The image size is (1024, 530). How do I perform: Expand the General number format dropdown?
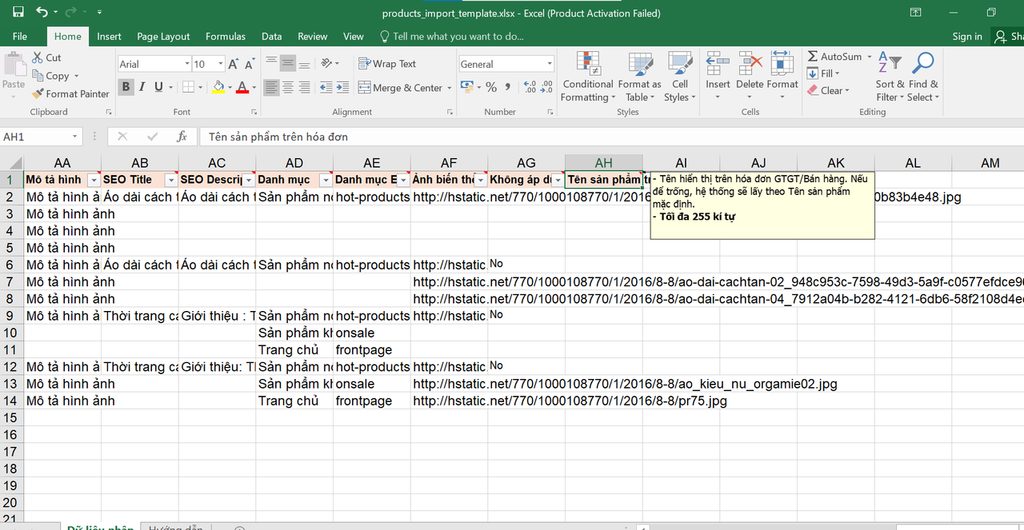pyautogui.click(x=549, y=64)
